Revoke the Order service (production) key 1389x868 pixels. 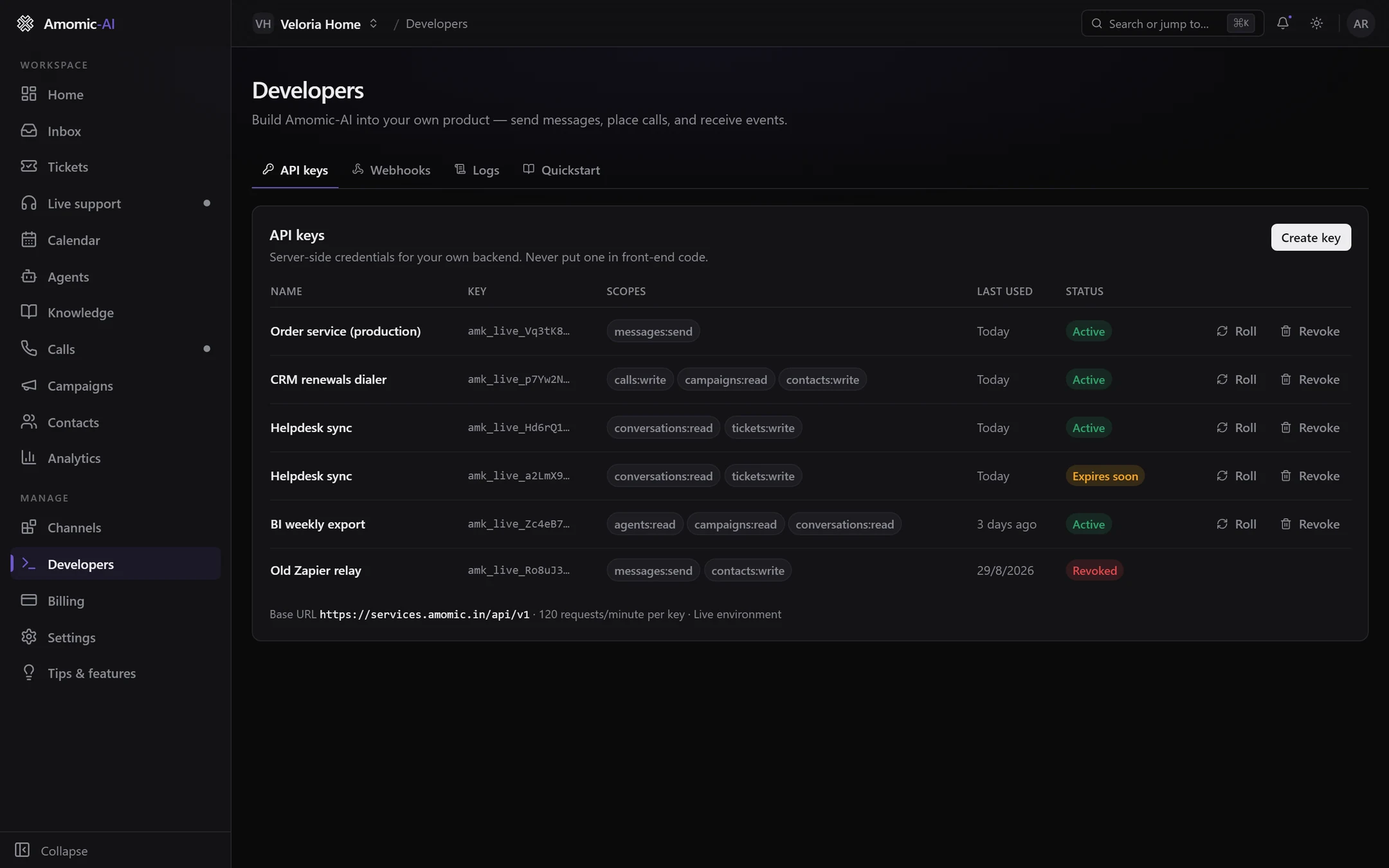(1309, 331)
